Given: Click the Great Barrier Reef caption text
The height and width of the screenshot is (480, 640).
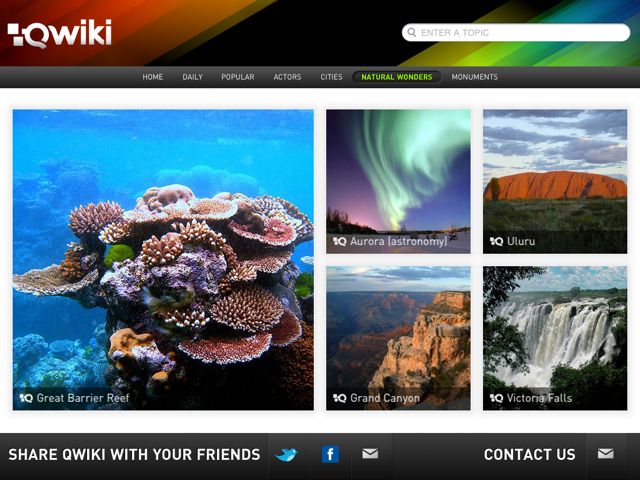Looking at the screenshot, I should 83,398.
